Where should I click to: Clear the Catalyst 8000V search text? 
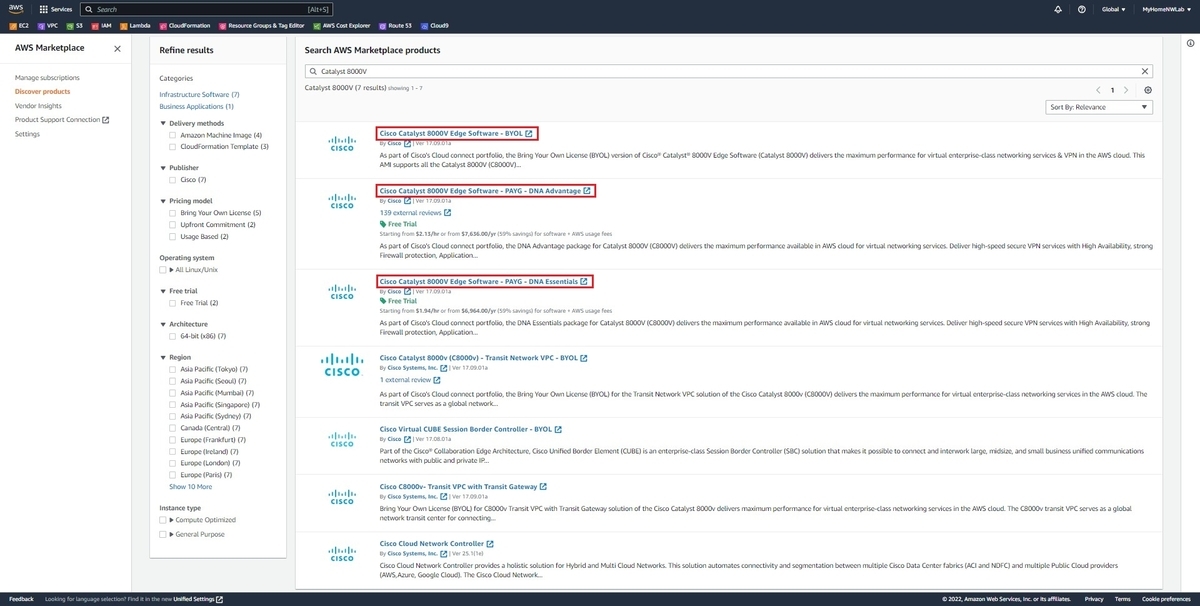click(1146, 71)
